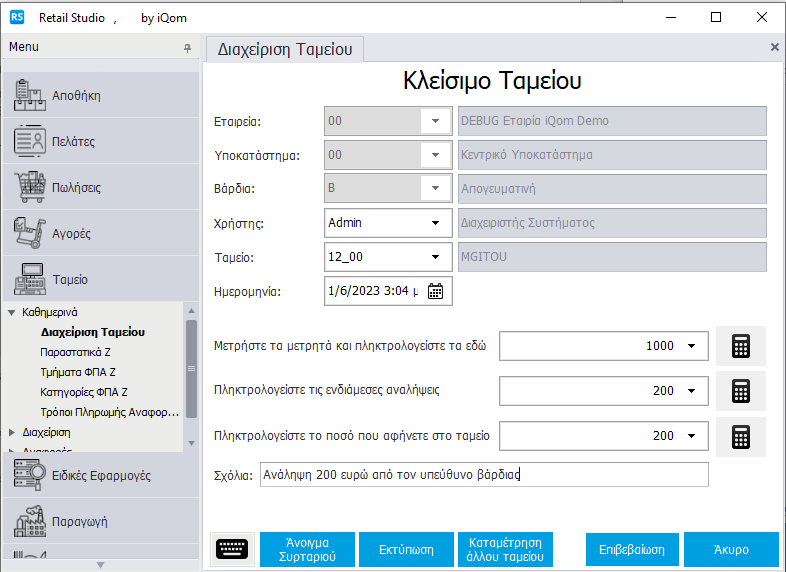Collapse the Καθημερινά tree node
This screenshot has width=786, height=572.
click(13, 312)
